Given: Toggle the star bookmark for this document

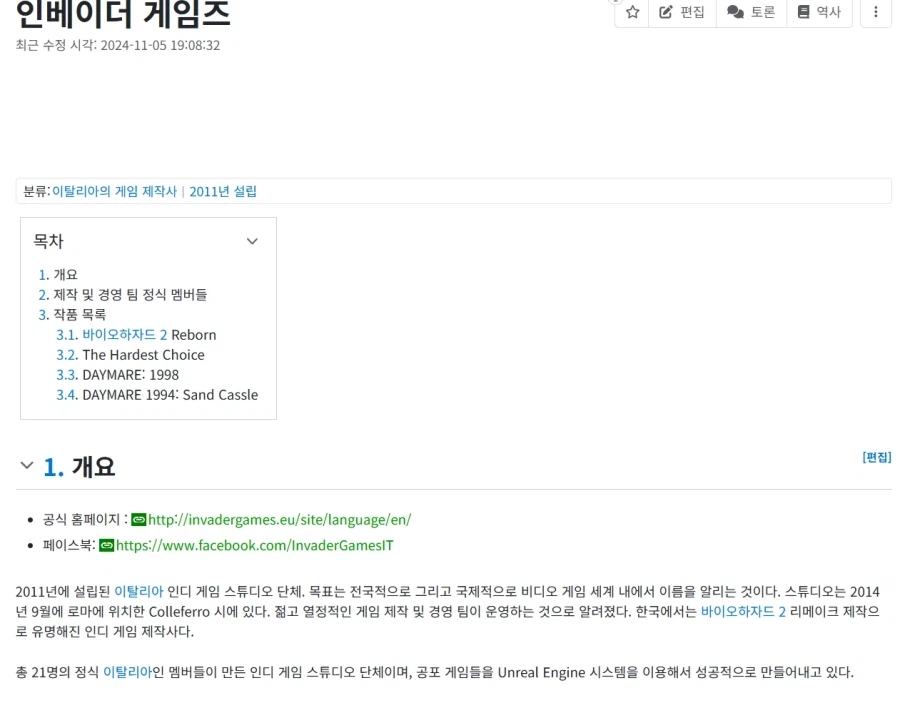Looking at the screenshot, I should coord(632,13).
